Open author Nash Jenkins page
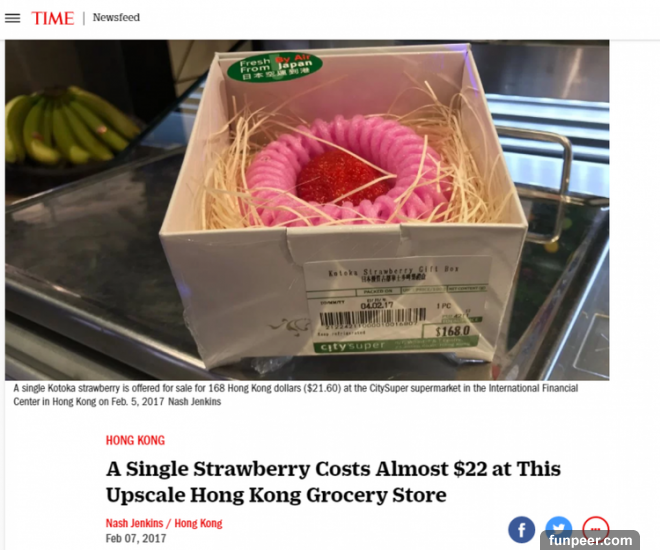The image size is (660, 550). pos(134,523)
